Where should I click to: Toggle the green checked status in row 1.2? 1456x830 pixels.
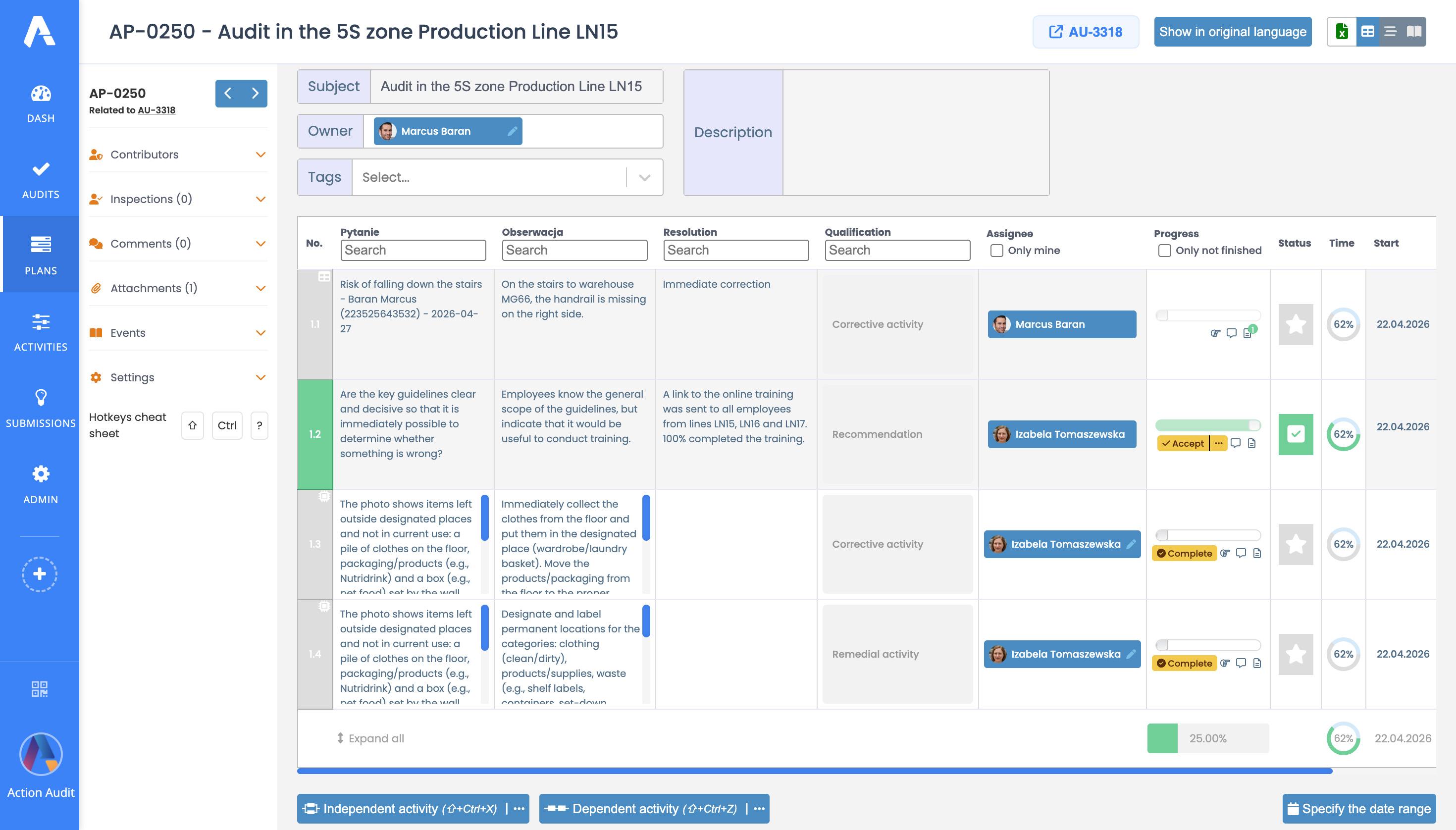[x=1296, y=434]
